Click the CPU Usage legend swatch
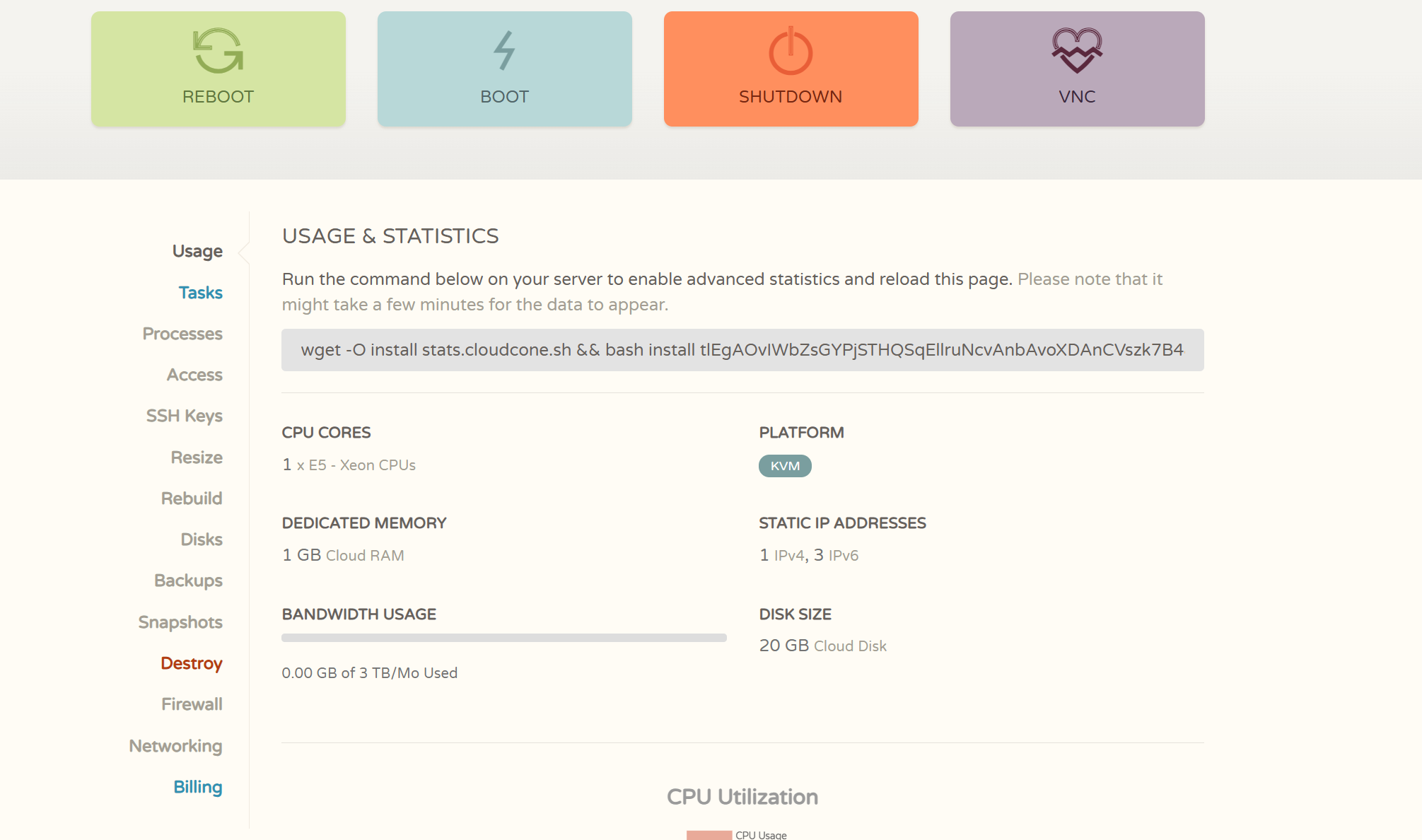This screenshot has width=1422, height=840. 709,835
